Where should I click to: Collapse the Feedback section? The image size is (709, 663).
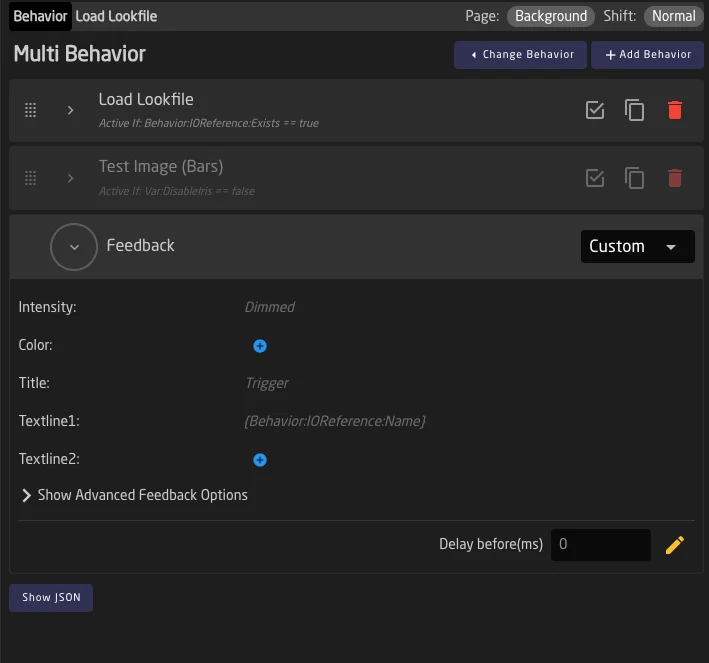click(x=74, y=246)
